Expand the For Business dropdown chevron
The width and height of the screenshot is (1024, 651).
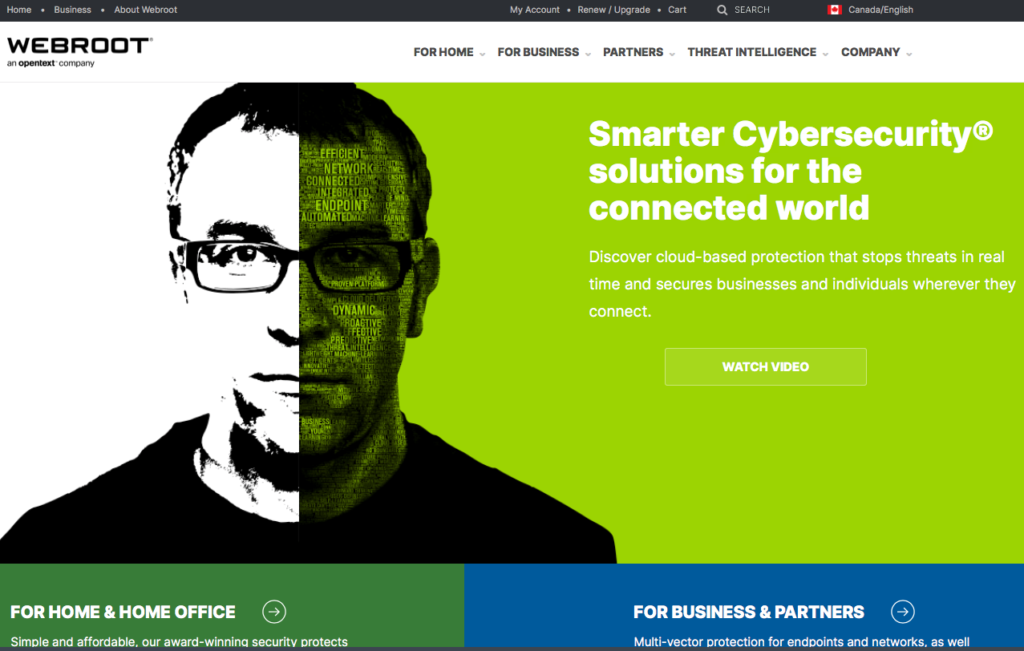pyautogui.click(x=588, y=54)
